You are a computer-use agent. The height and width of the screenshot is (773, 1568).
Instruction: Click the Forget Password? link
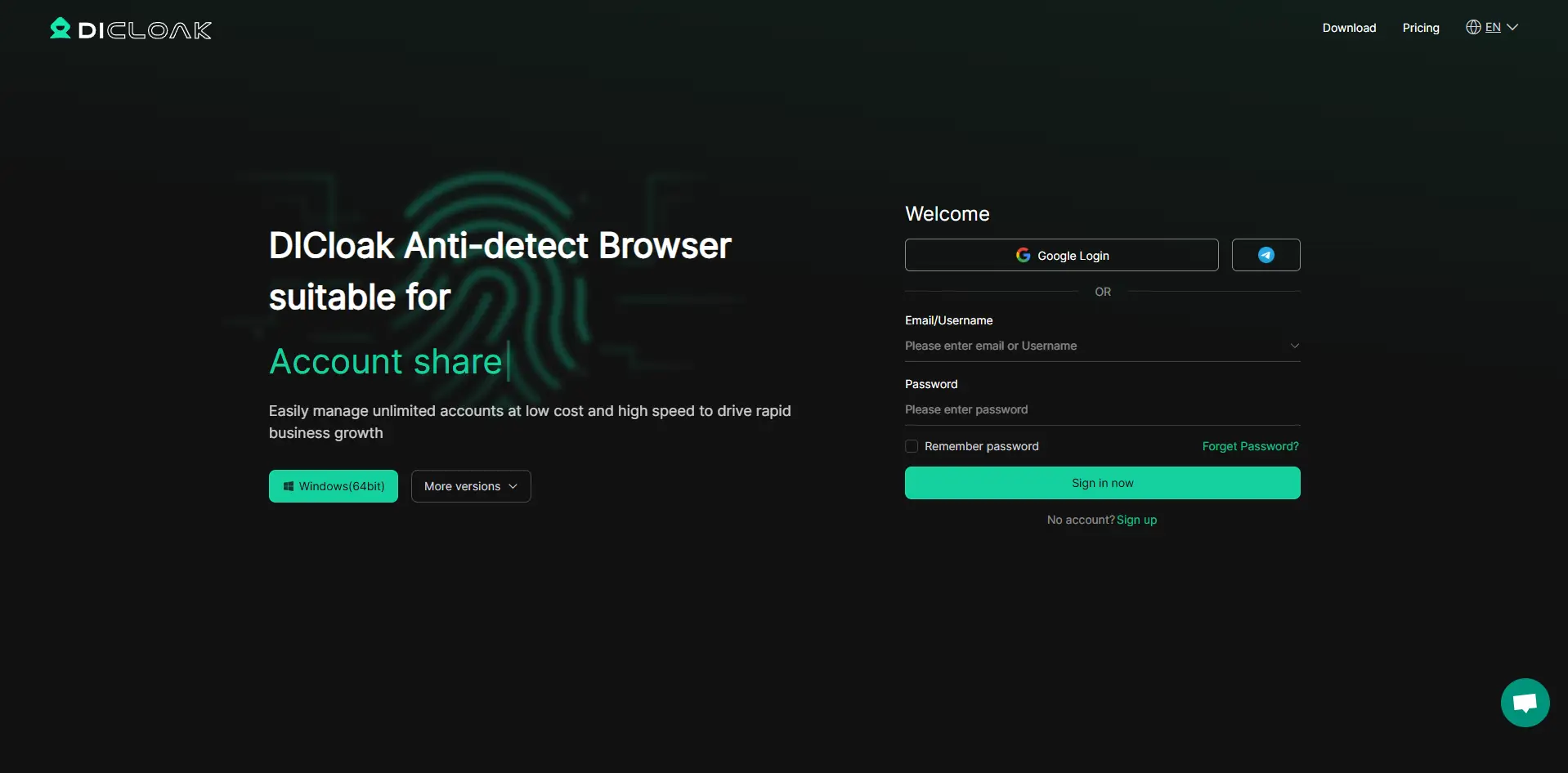point(1250,446)
